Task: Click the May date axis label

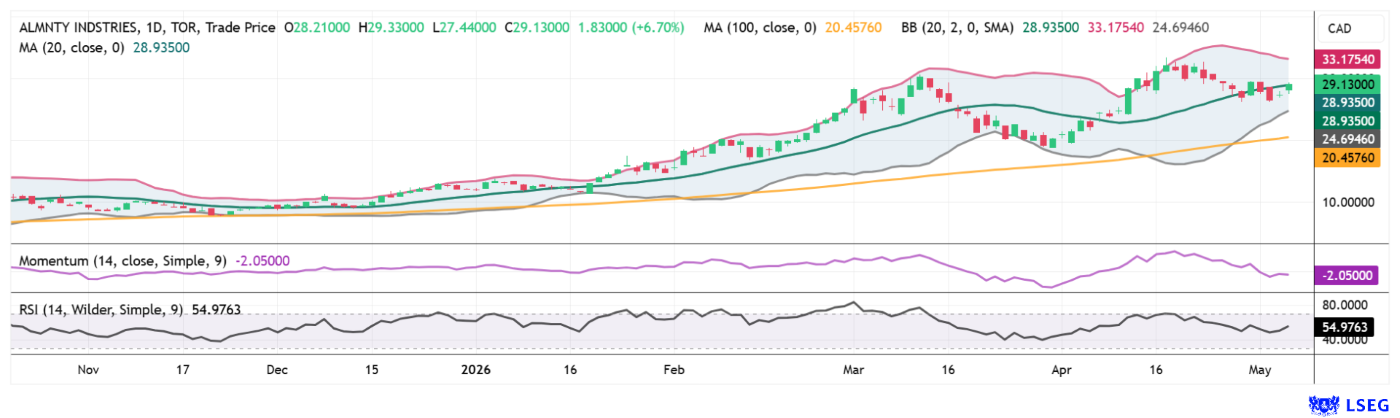Action: pos(1259,370)
